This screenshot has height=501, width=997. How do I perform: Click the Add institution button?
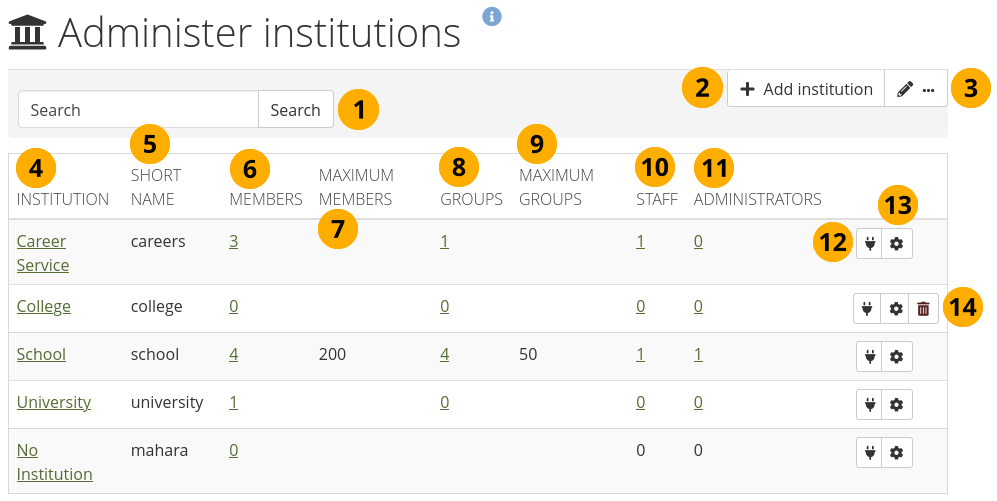point(806,89)
